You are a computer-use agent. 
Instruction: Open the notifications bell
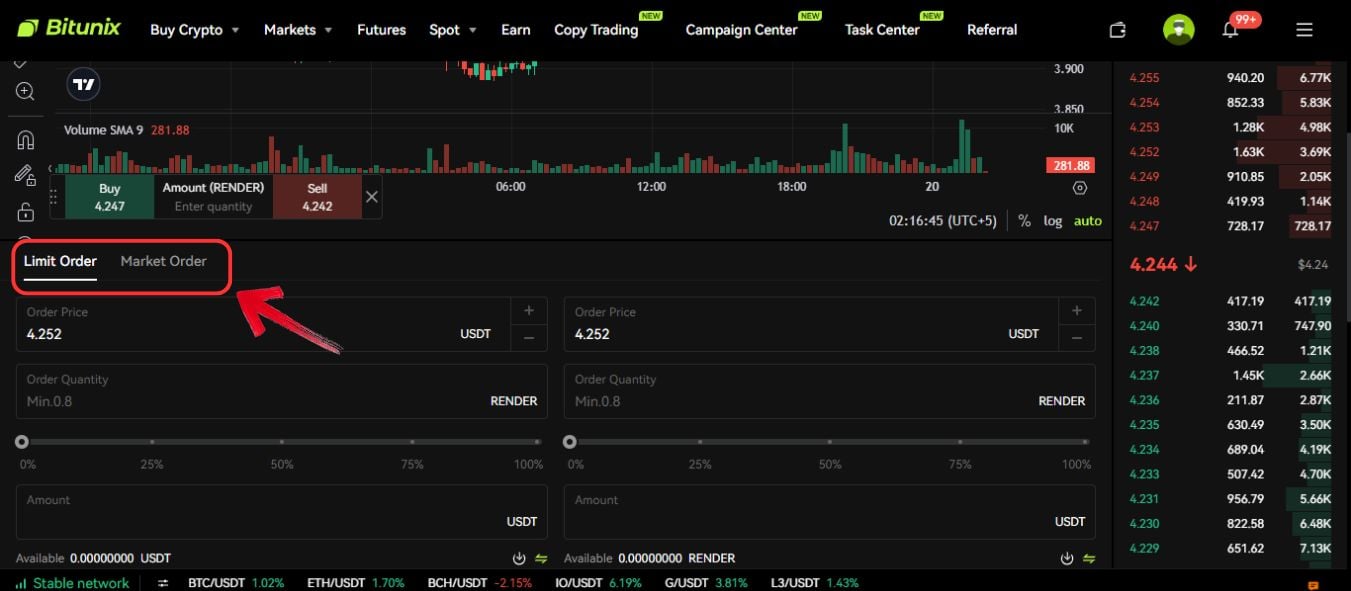click(1231, 30)
